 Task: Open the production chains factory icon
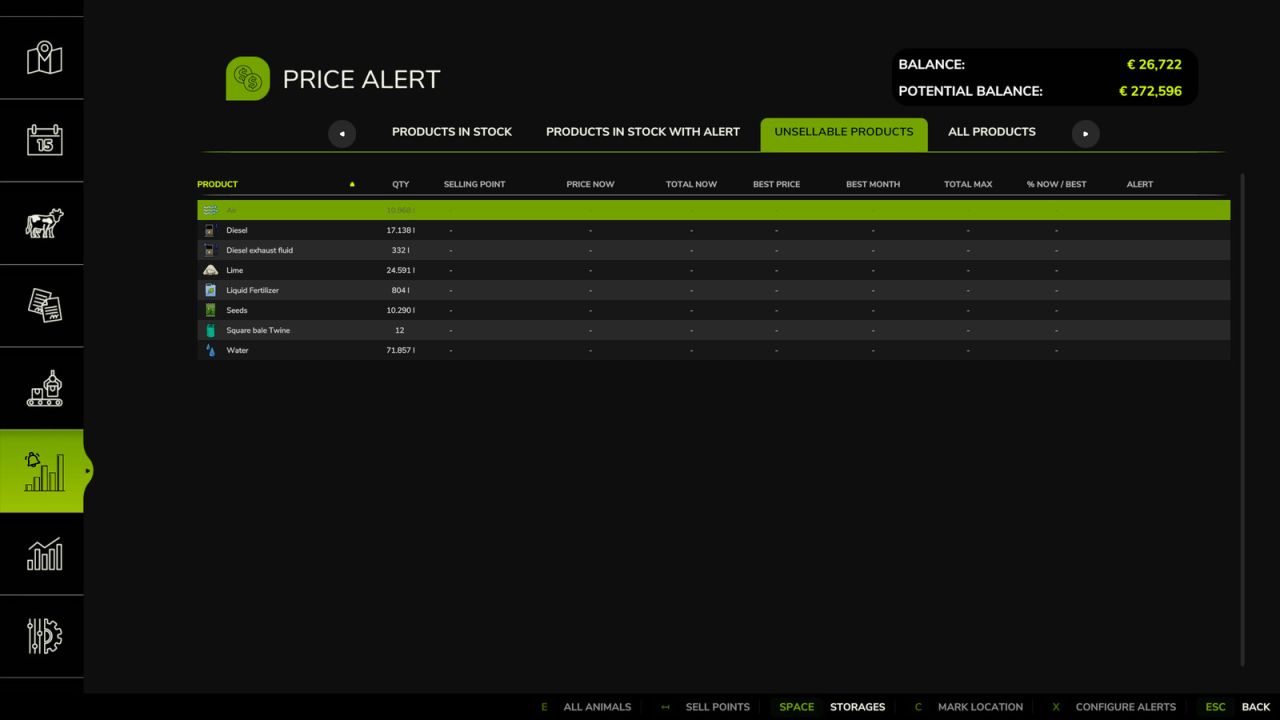[x=44, y=388]
